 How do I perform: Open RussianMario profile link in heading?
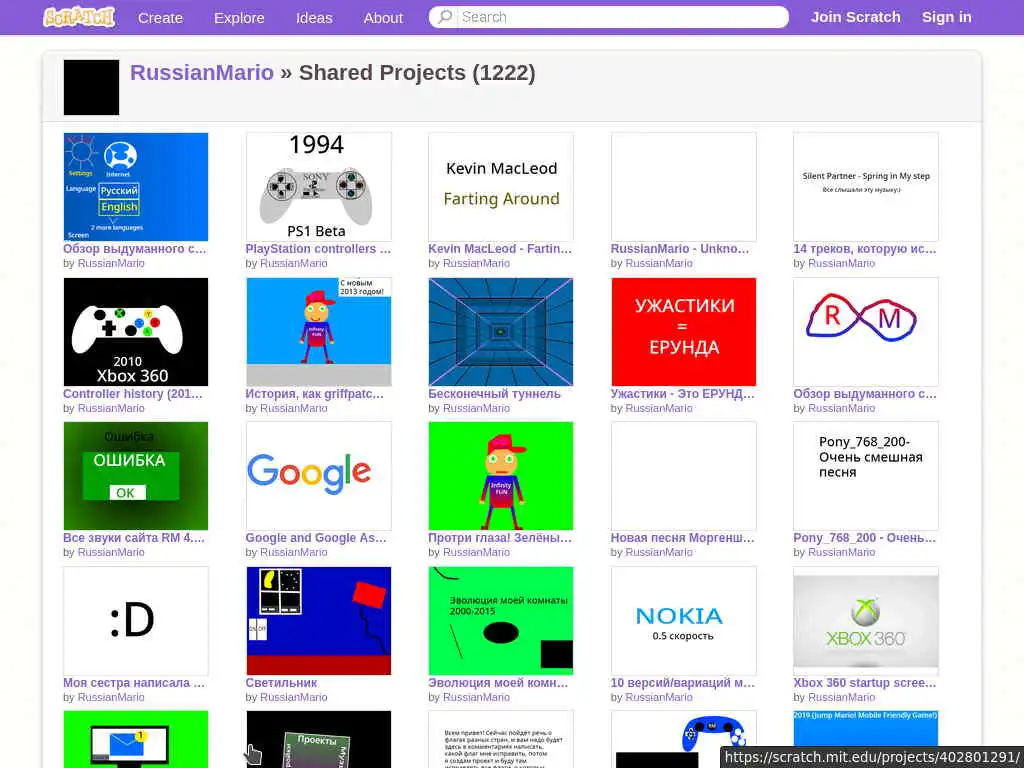202,72
